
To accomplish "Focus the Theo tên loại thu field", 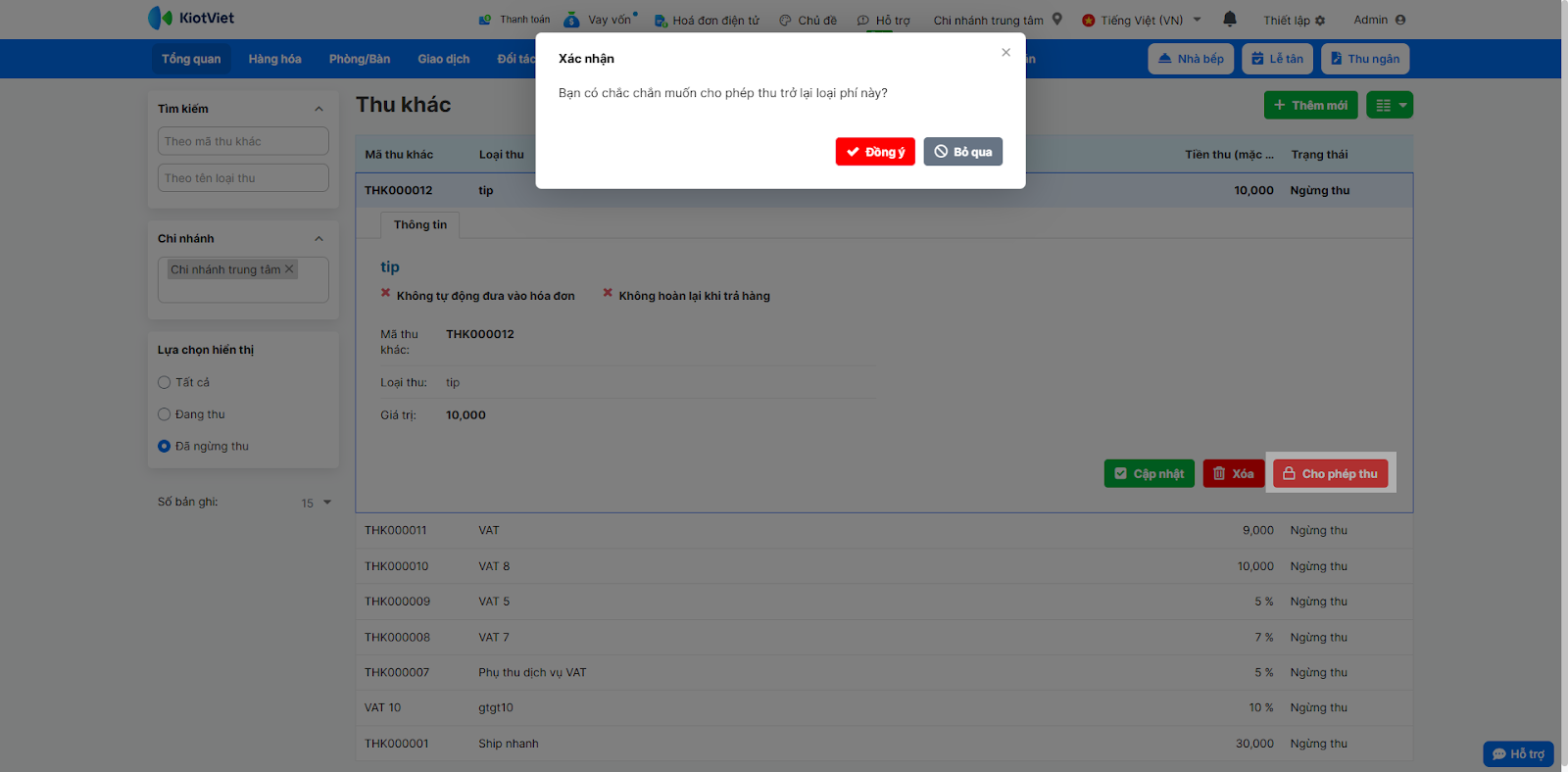I will click(243, 178).
